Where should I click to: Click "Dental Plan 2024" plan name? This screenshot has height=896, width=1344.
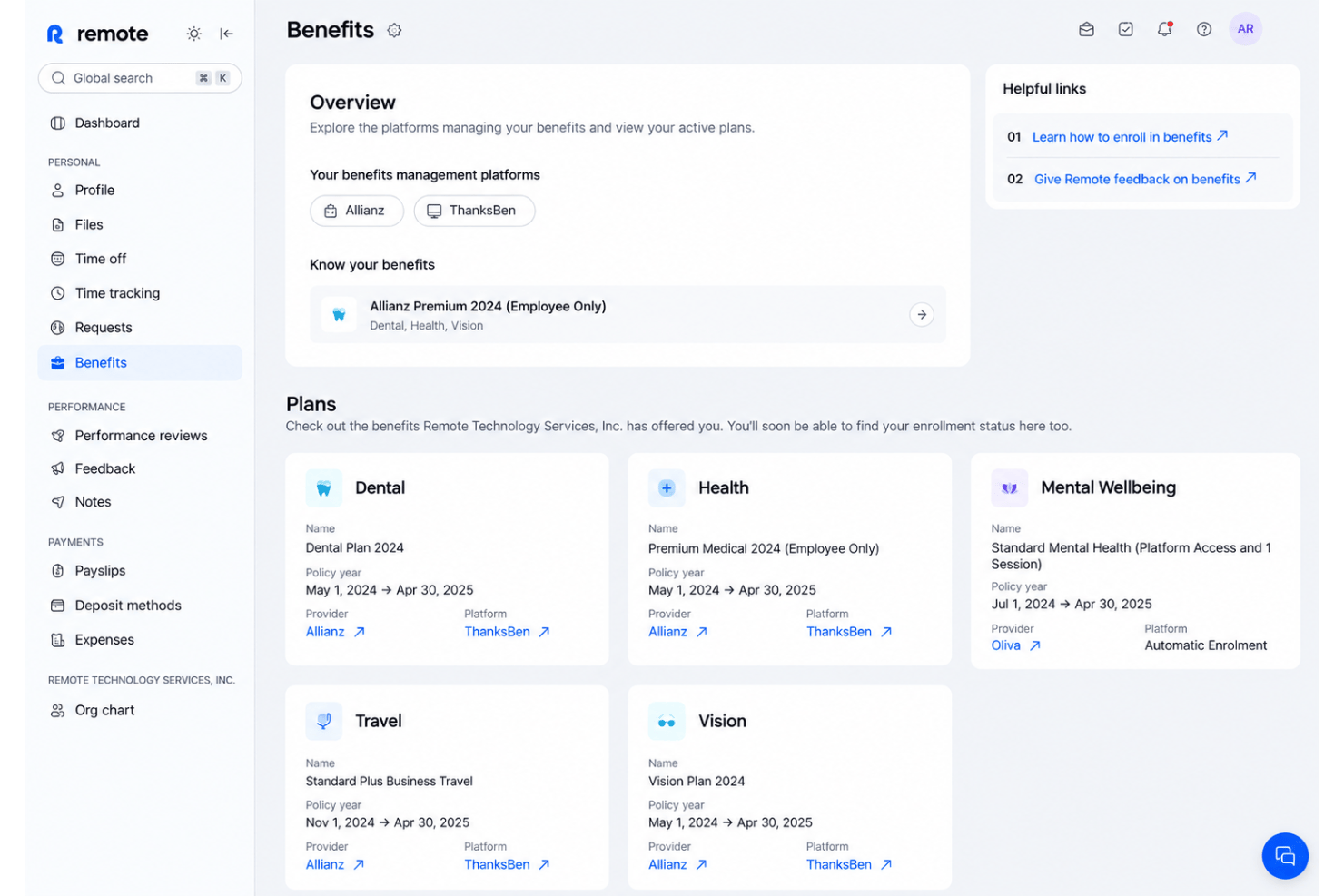click(355, 548)
